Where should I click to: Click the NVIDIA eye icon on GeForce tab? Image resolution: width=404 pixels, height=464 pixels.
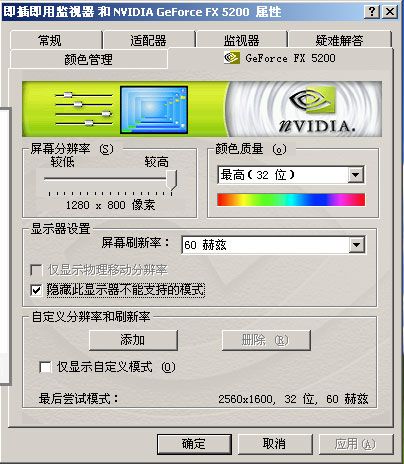coord(231,58)
